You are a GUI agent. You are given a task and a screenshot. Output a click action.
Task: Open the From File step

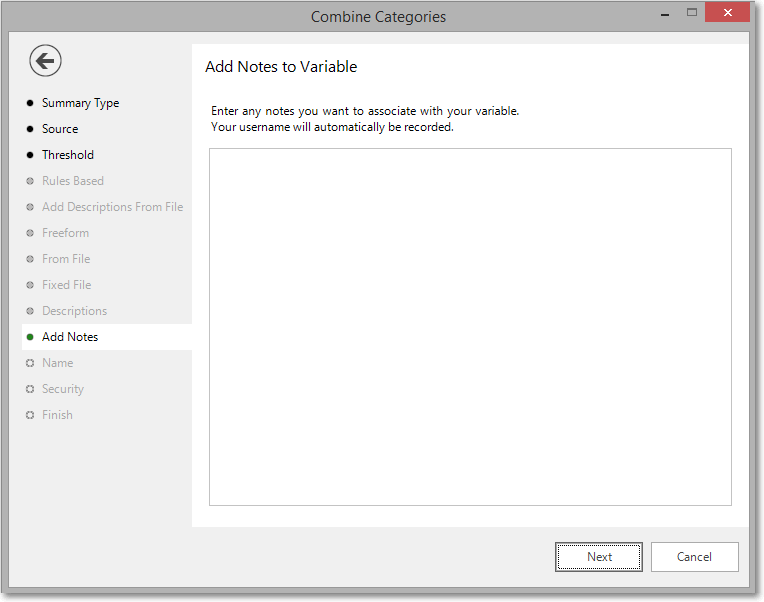[x=66, y=259]
